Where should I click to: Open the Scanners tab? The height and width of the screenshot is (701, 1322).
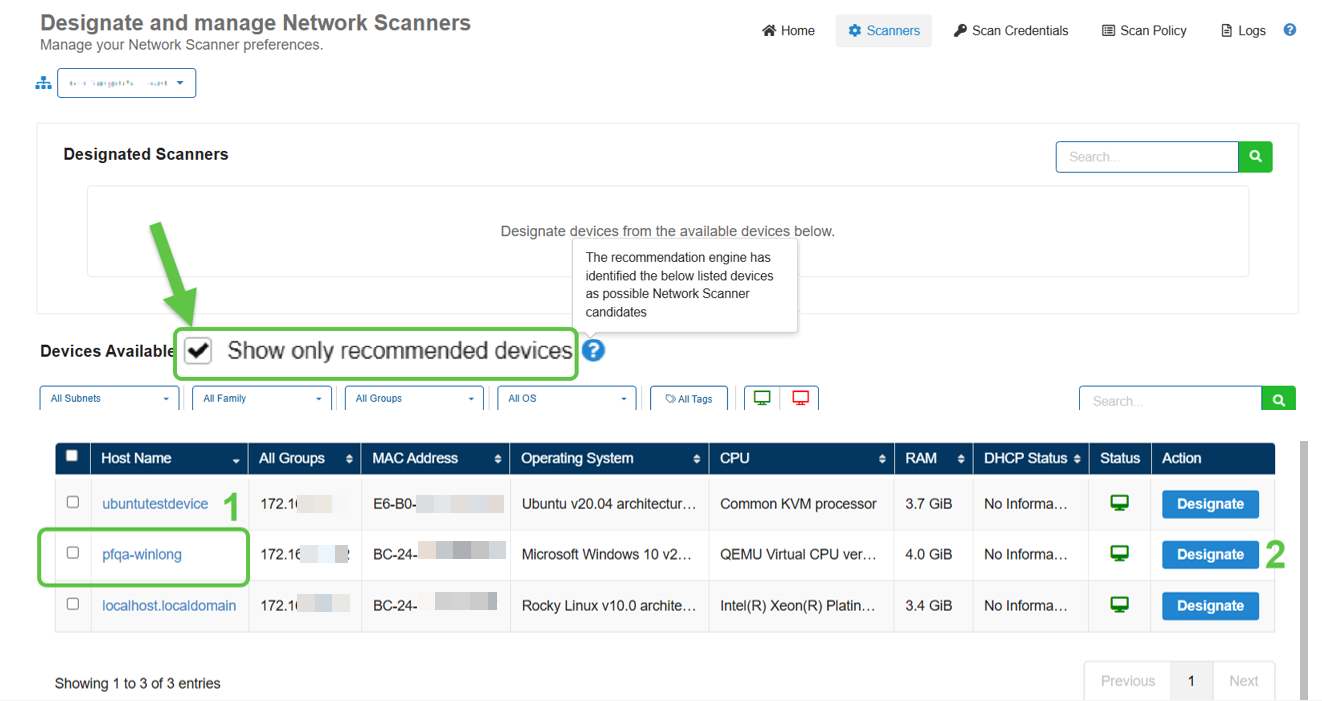(x=884, y=31)
